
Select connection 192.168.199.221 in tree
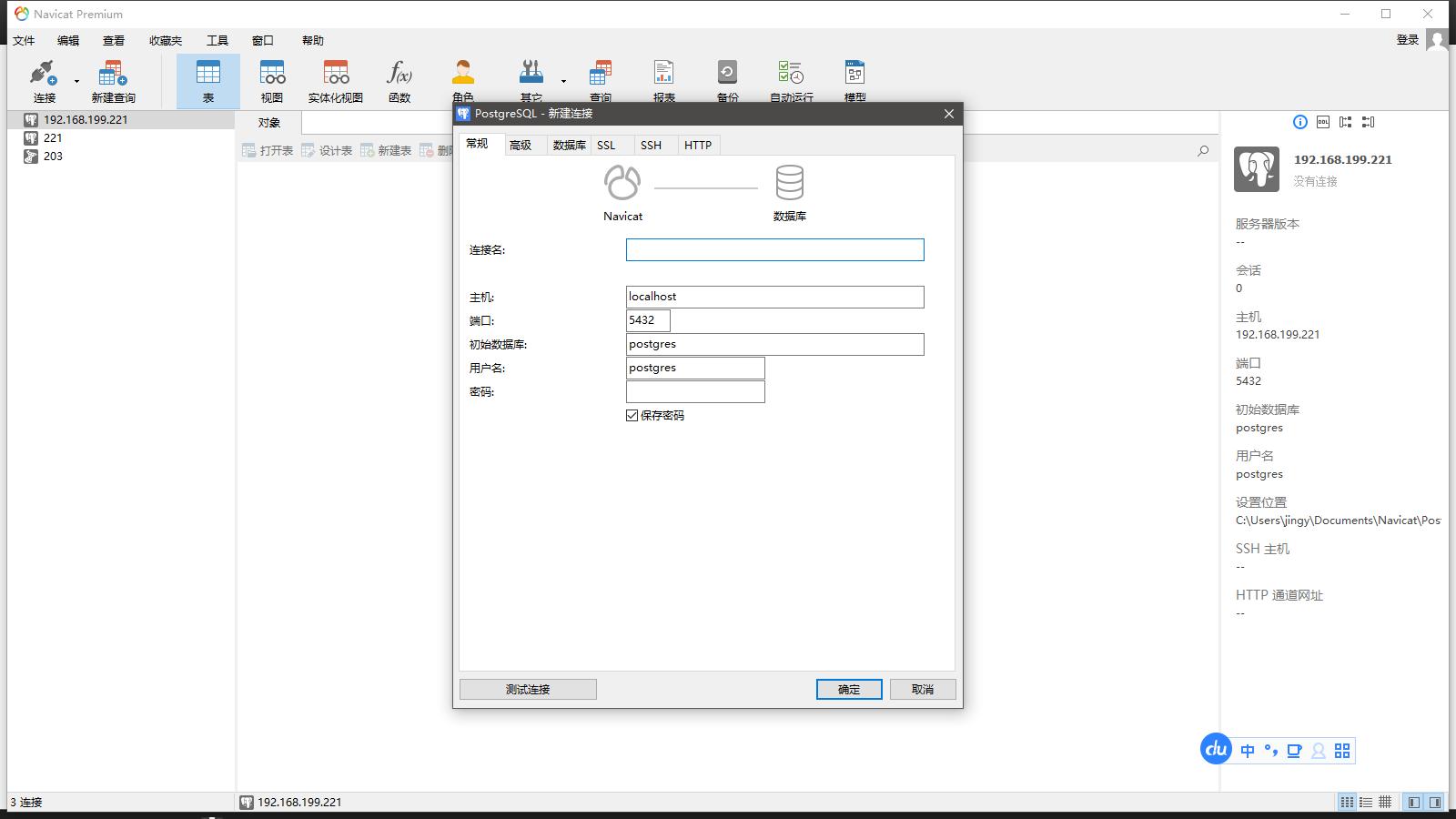click(x=121, y=119)
